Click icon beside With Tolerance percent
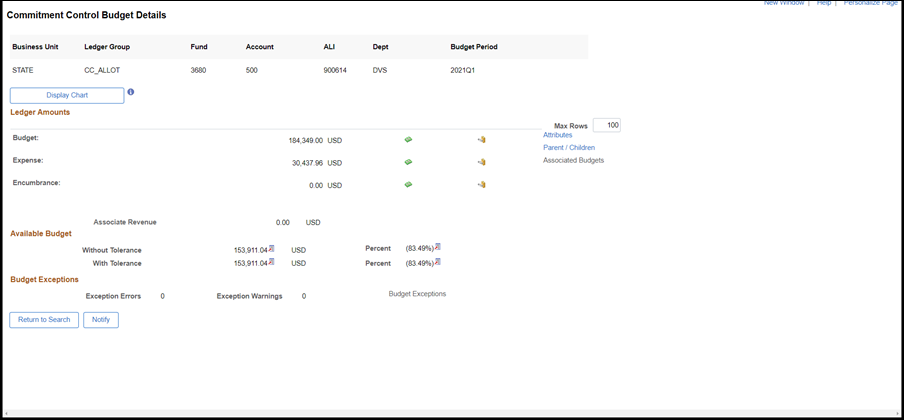Viewport: 904px width, 420px height. [438, 262]
